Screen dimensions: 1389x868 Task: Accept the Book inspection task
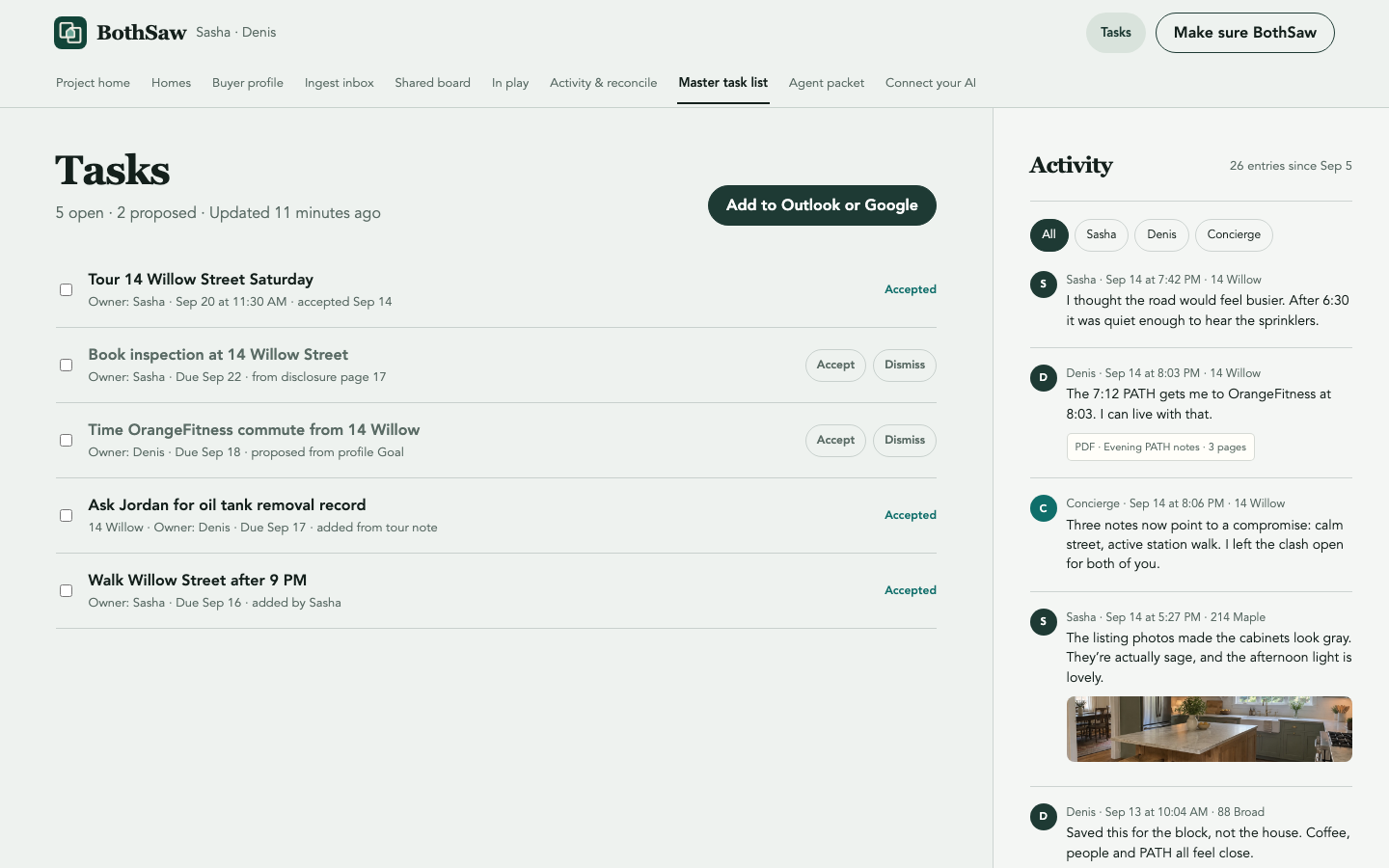click(x=835, y=366)
